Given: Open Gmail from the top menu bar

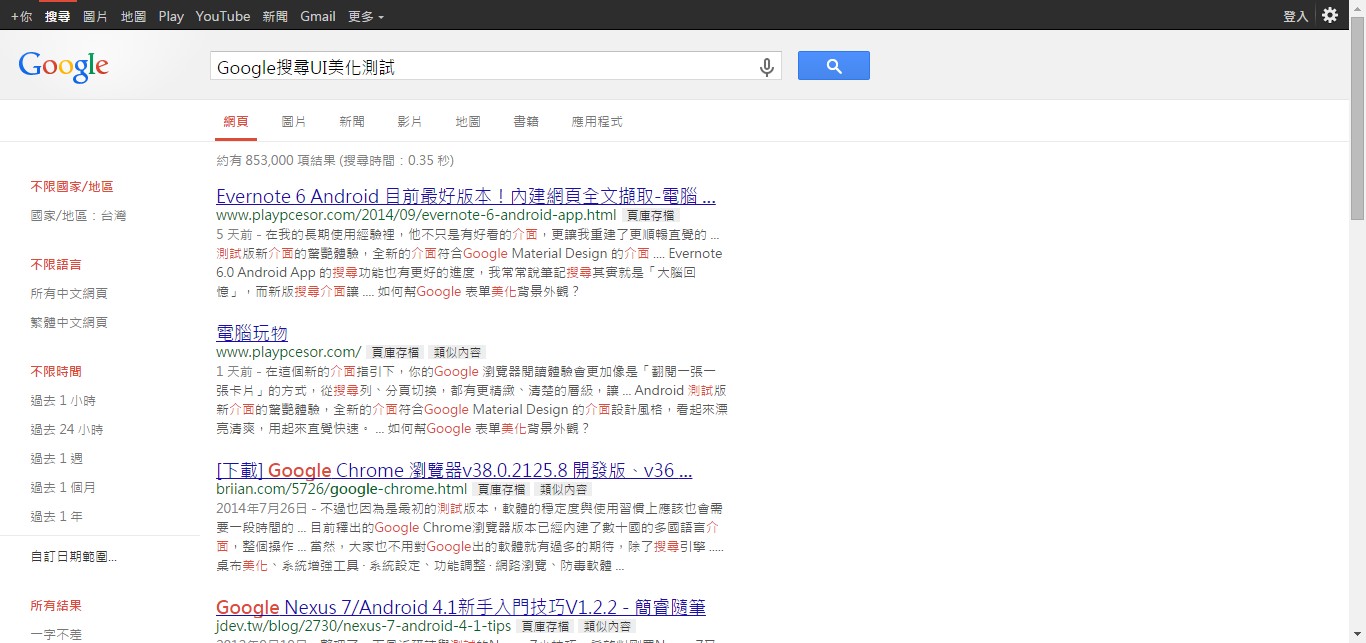Looking at the screenshot, I should 317,16.
